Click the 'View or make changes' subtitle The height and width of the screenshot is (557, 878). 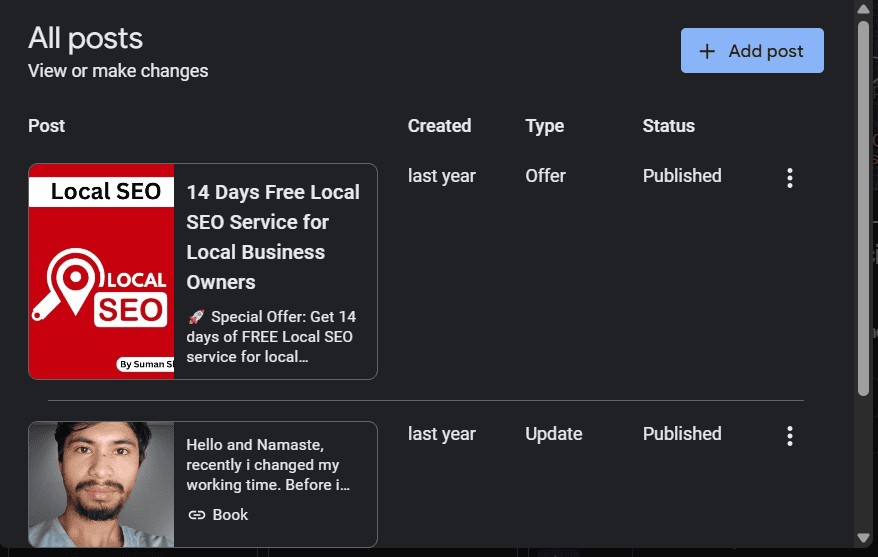coord(118,71)
